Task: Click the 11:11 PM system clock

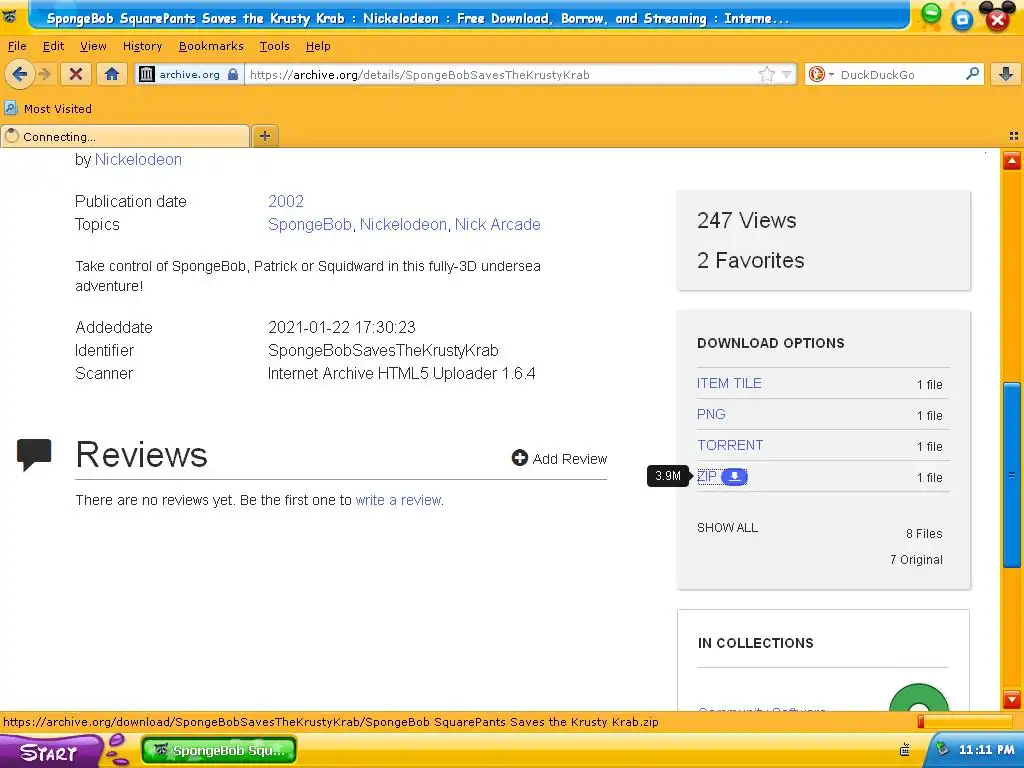Action: pyautogui.click(x=986, y=750)
